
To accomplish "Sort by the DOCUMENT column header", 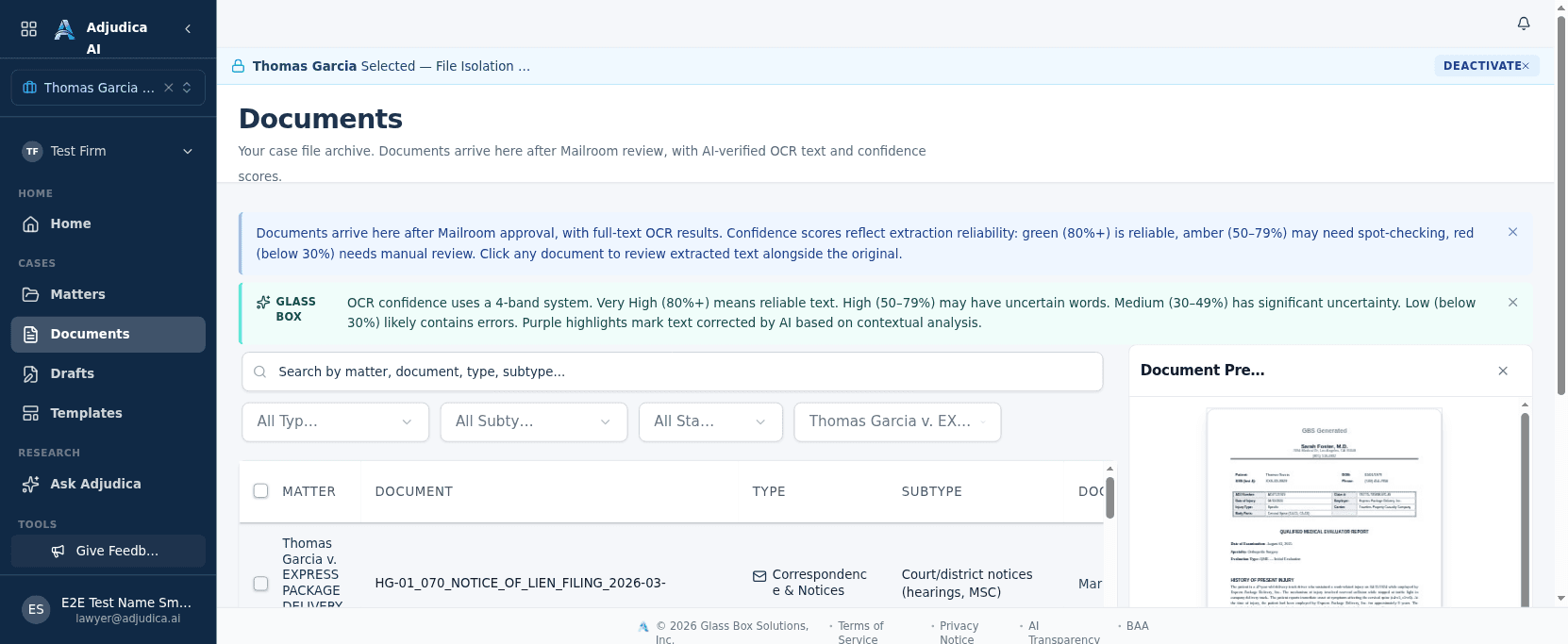I will [x=414, y=491].
